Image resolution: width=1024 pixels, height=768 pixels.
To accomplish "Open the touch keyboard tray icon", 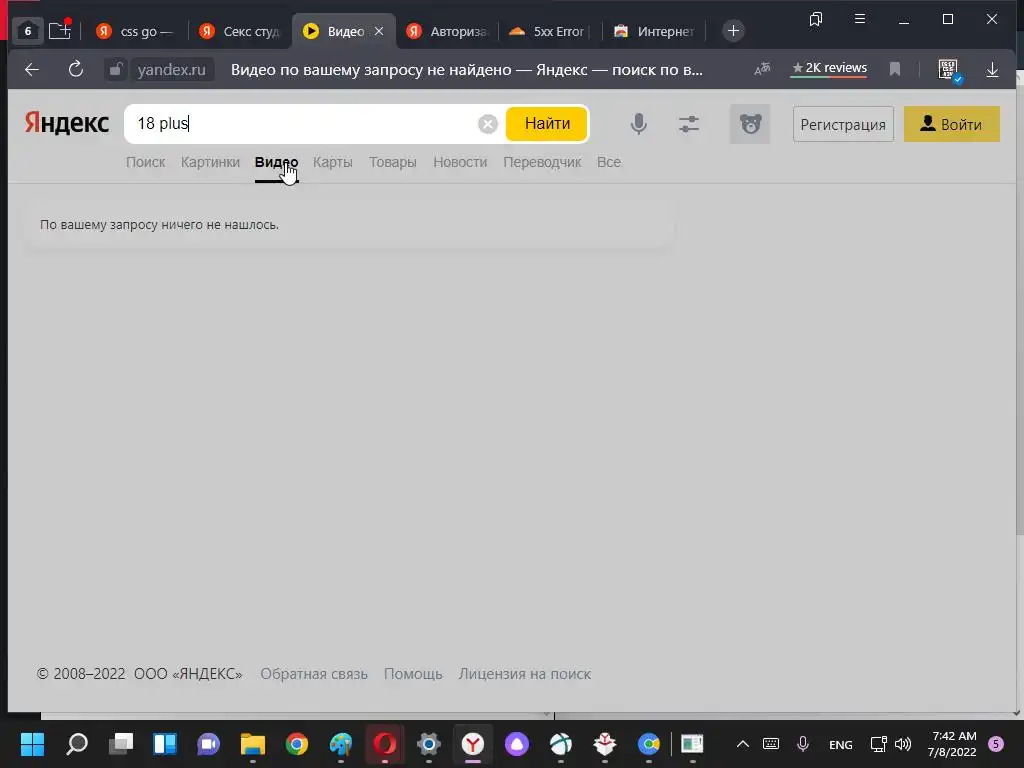I will (x=771, y=744).
